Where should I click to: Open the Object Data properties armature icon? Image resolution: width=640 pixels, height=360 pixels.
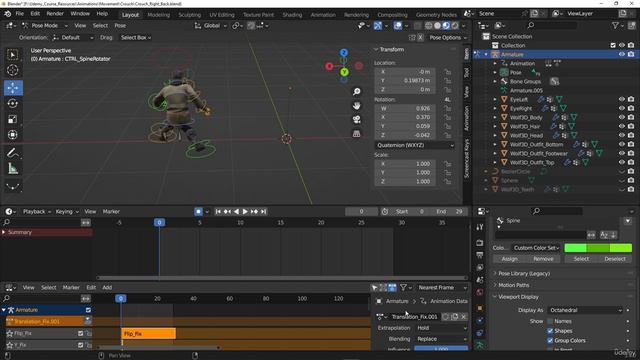[x=480, y=345]
